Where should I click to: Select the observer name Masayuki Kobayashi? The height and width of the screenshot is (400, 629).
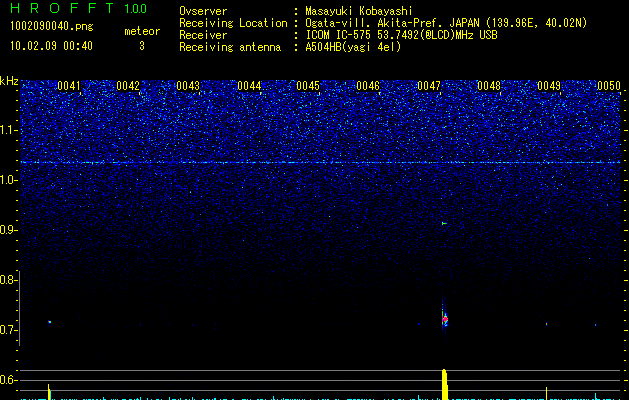[359, 12]
